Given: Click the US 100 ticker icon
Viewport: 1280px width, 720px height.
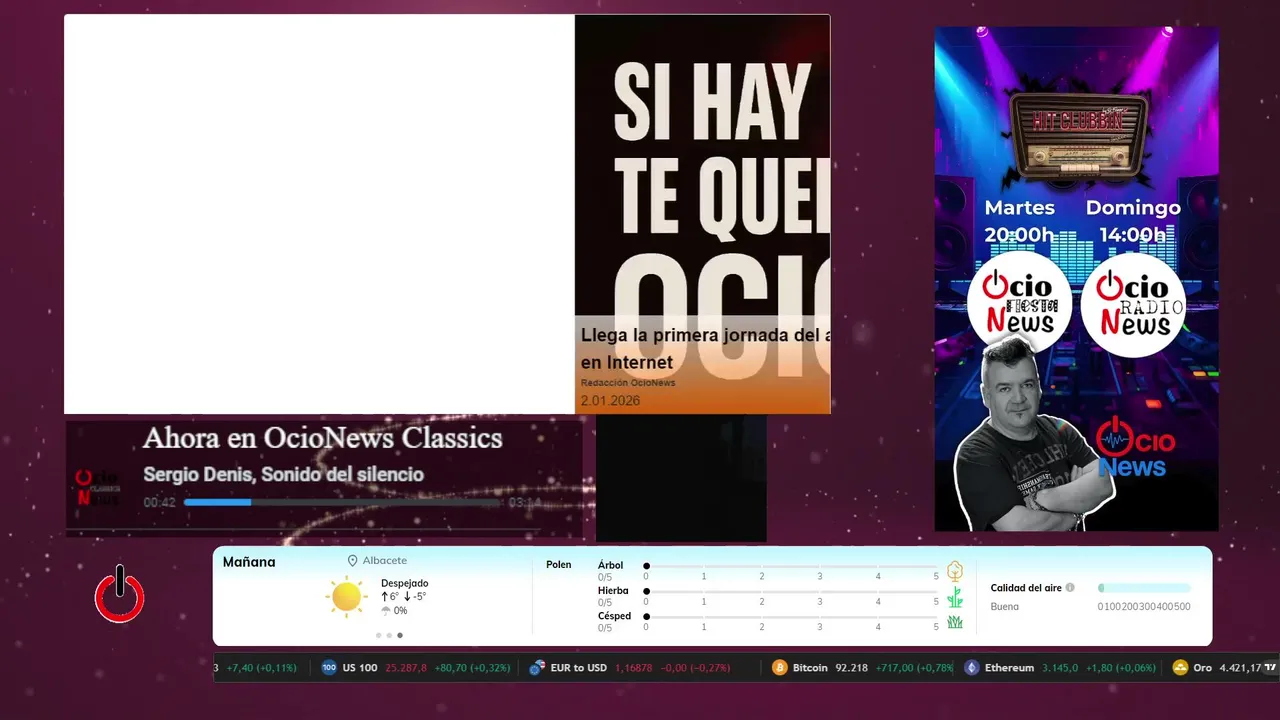Looking at the screenshot, I should (x=329, y=668).
